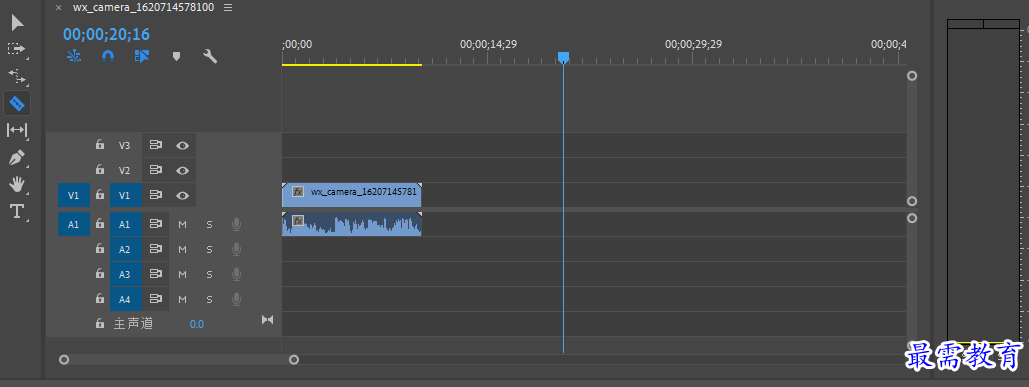Solo the A1 audio track
This screenshot has height=387, width=1029.
click(x=209, y=224)
